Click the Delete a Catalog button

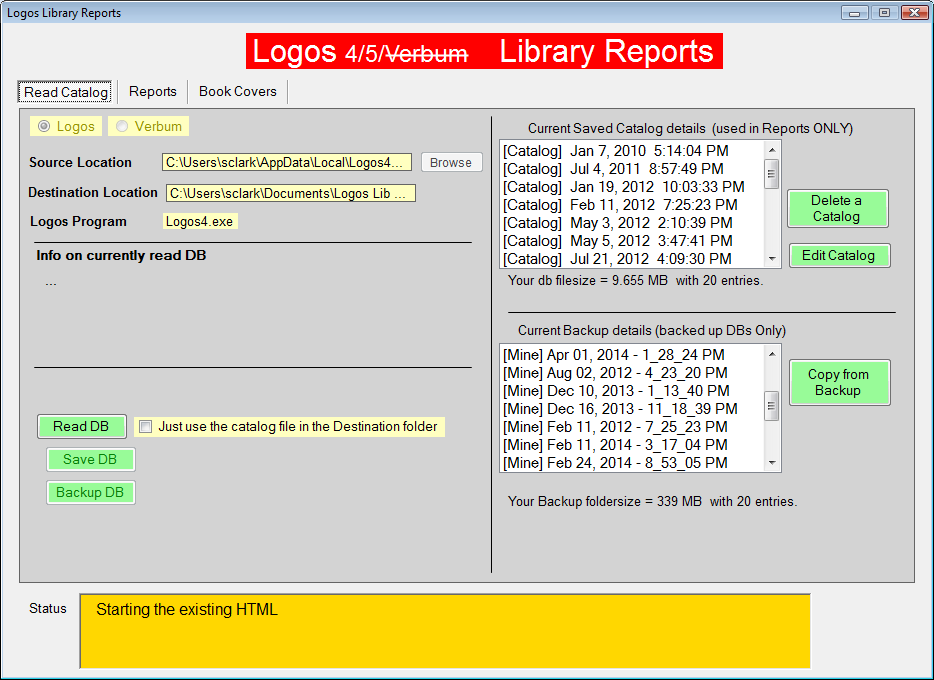[x=838, y=208]
